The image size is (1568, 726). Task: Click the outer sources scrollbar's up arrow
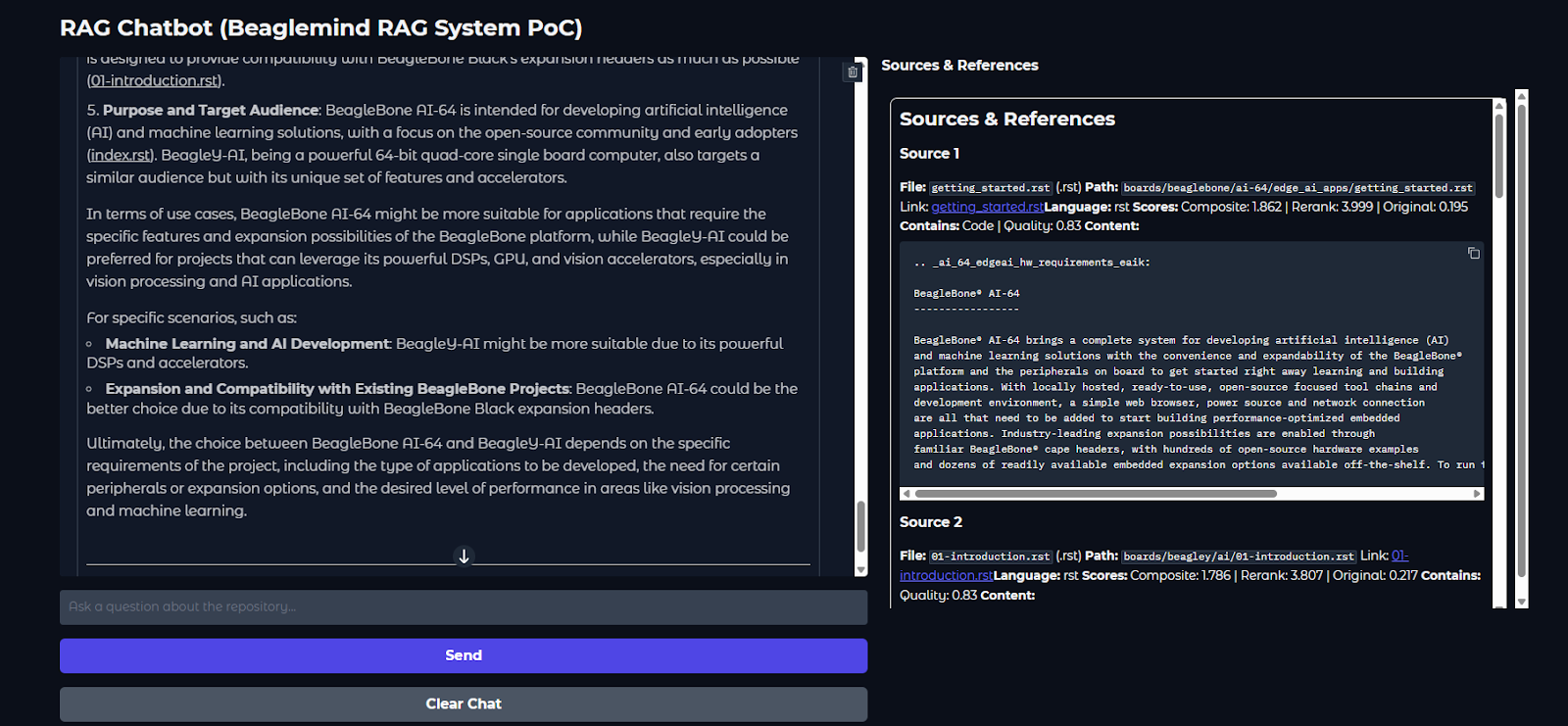[1521, 96]
